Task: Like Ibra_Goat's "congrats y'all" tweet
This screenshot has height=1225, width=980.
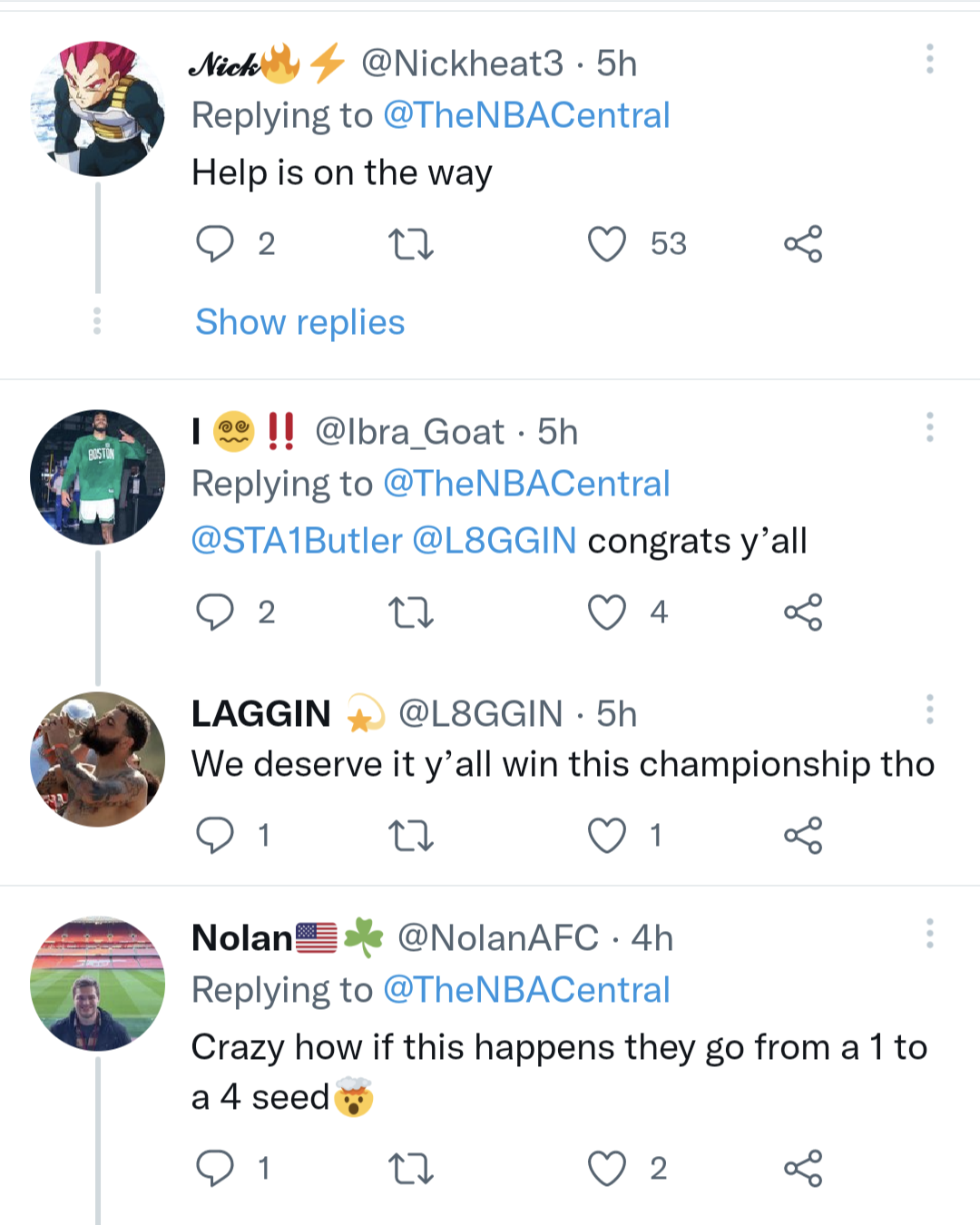Action: (607, 612)
